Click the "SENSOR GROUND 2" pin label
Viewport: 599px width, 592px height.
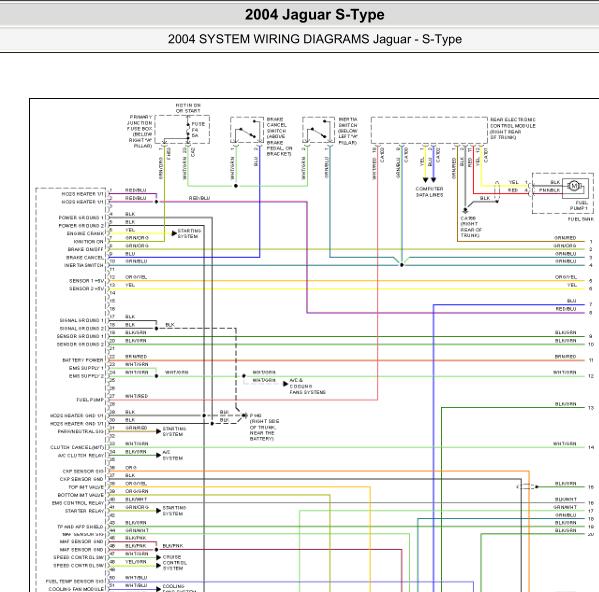coord(80,345)
